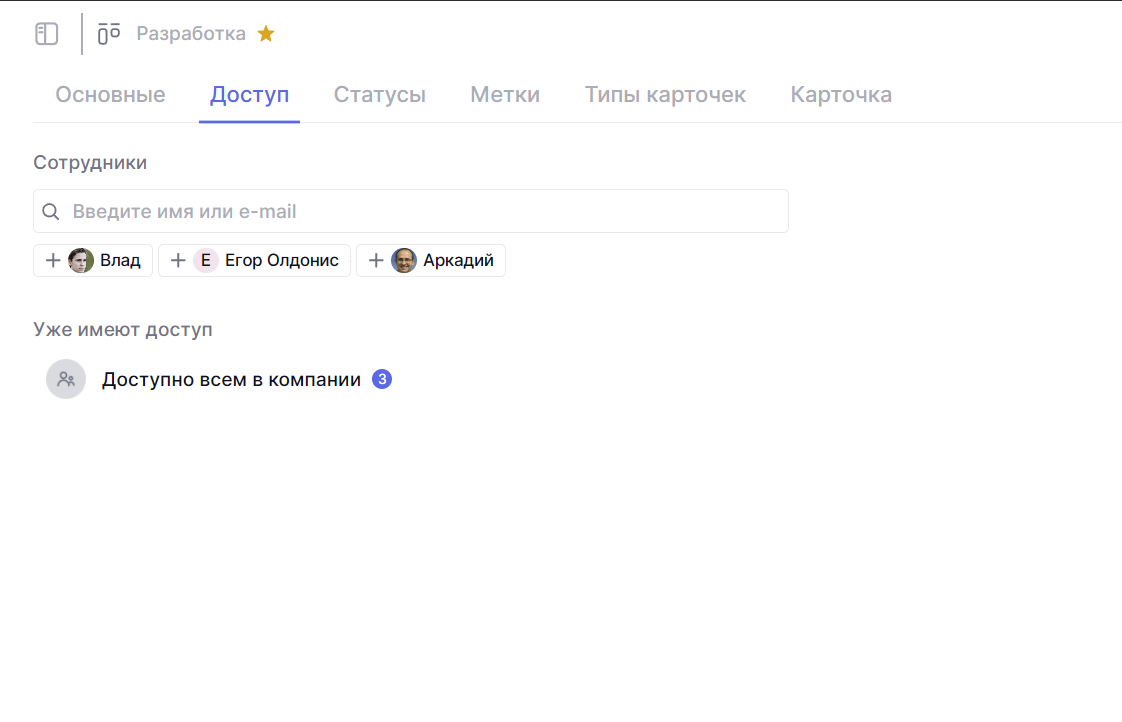Focus the name or e-mail search field
1122x722 pixels.
[x=420, y=212]
